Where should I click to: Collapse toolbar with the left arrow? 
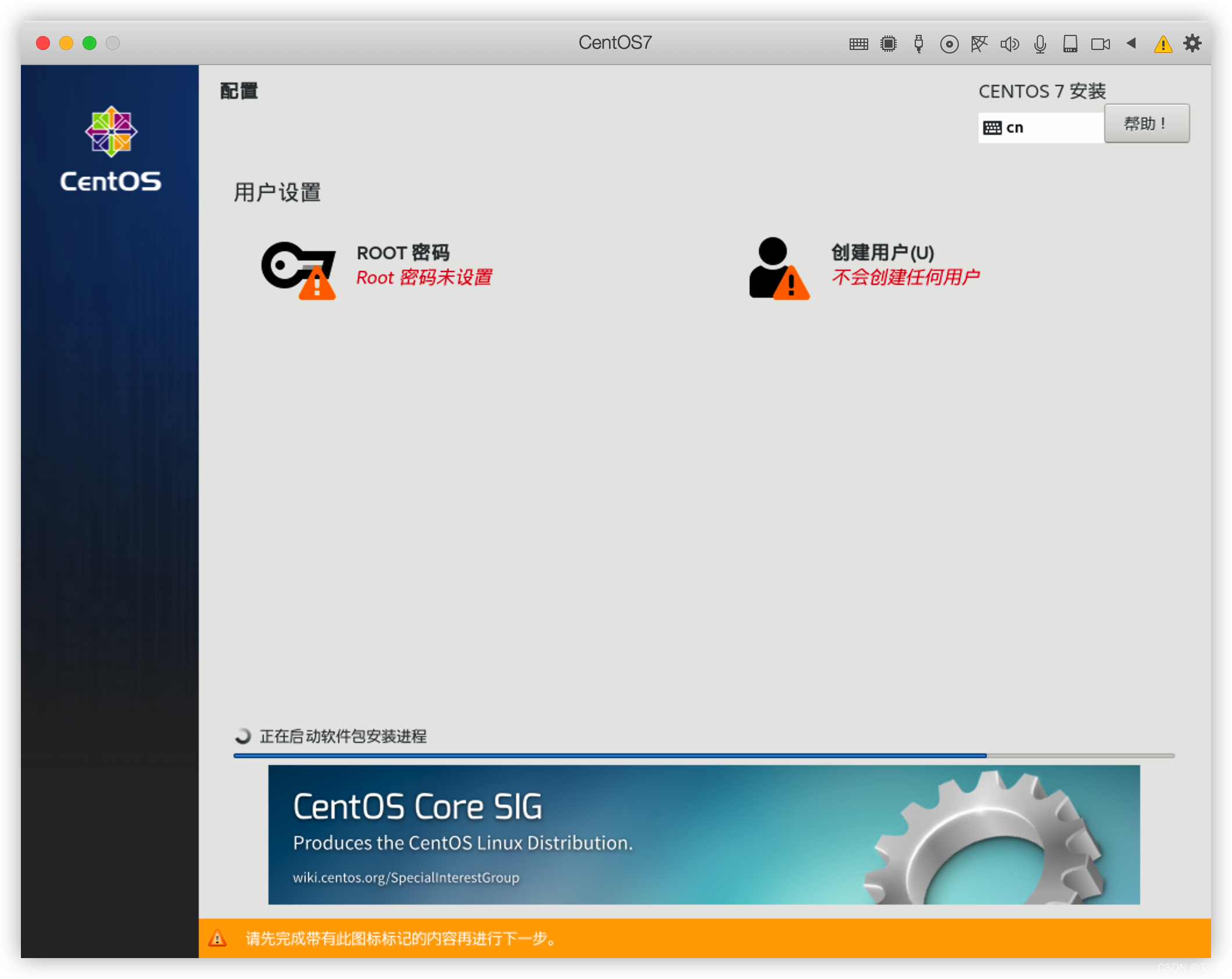(x=1131, y=43)
